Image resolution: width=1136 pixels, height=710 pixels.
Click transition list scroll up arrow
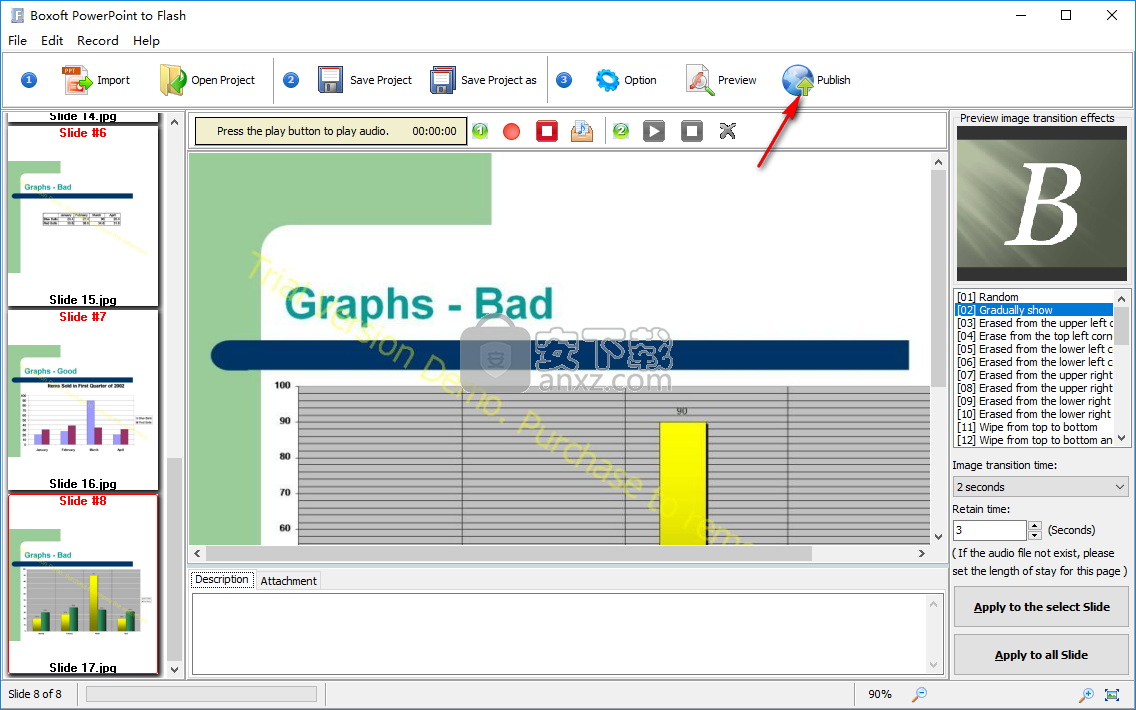(1122, 298)
